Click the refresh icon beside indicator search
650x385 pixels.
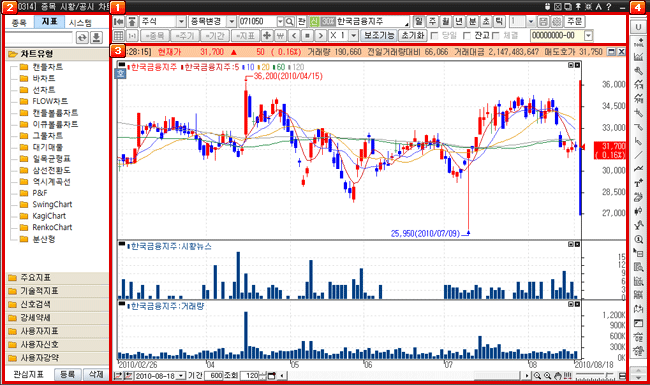[82, 37]
